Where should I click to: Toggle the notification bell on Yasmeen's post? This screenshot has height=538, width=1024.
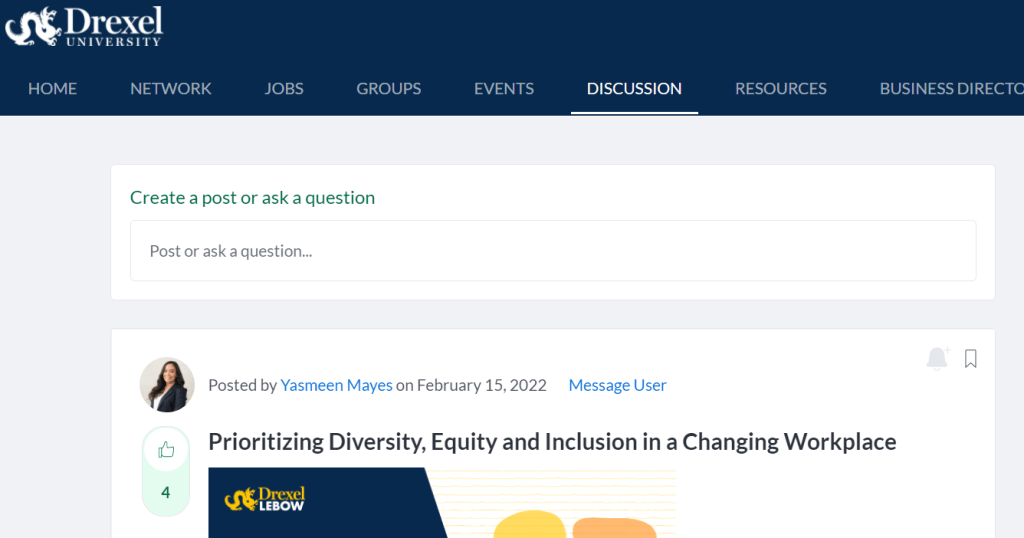pos(937,359)
